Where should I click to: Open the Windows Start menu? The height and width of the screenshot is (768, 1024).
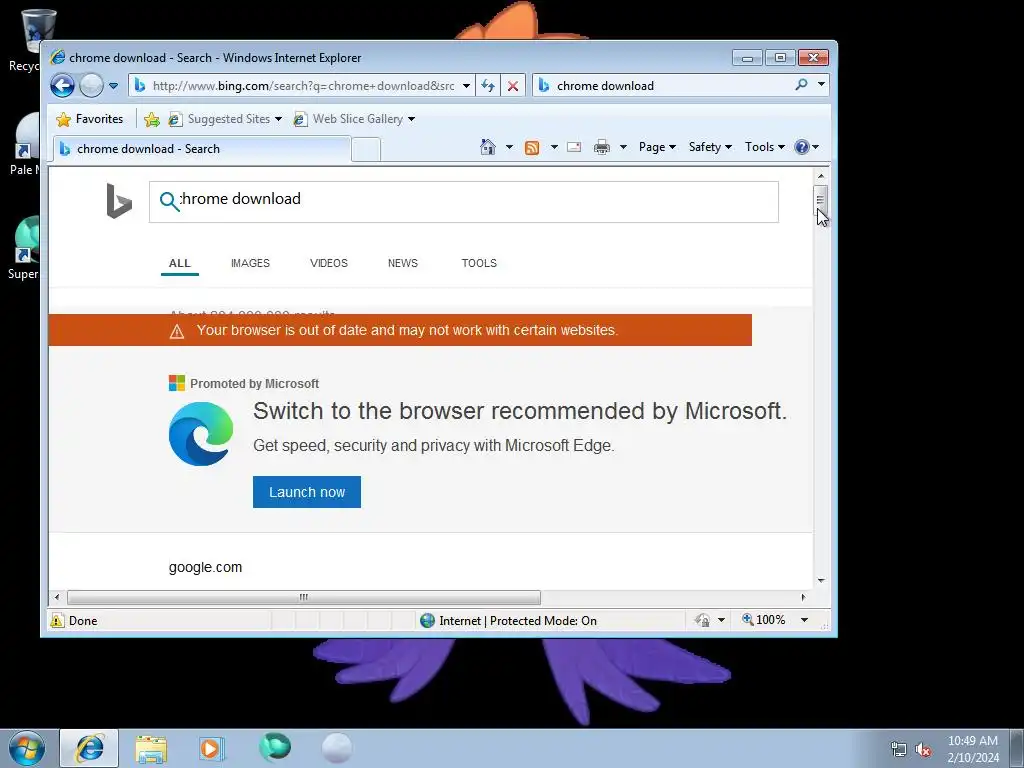(27, 748)
